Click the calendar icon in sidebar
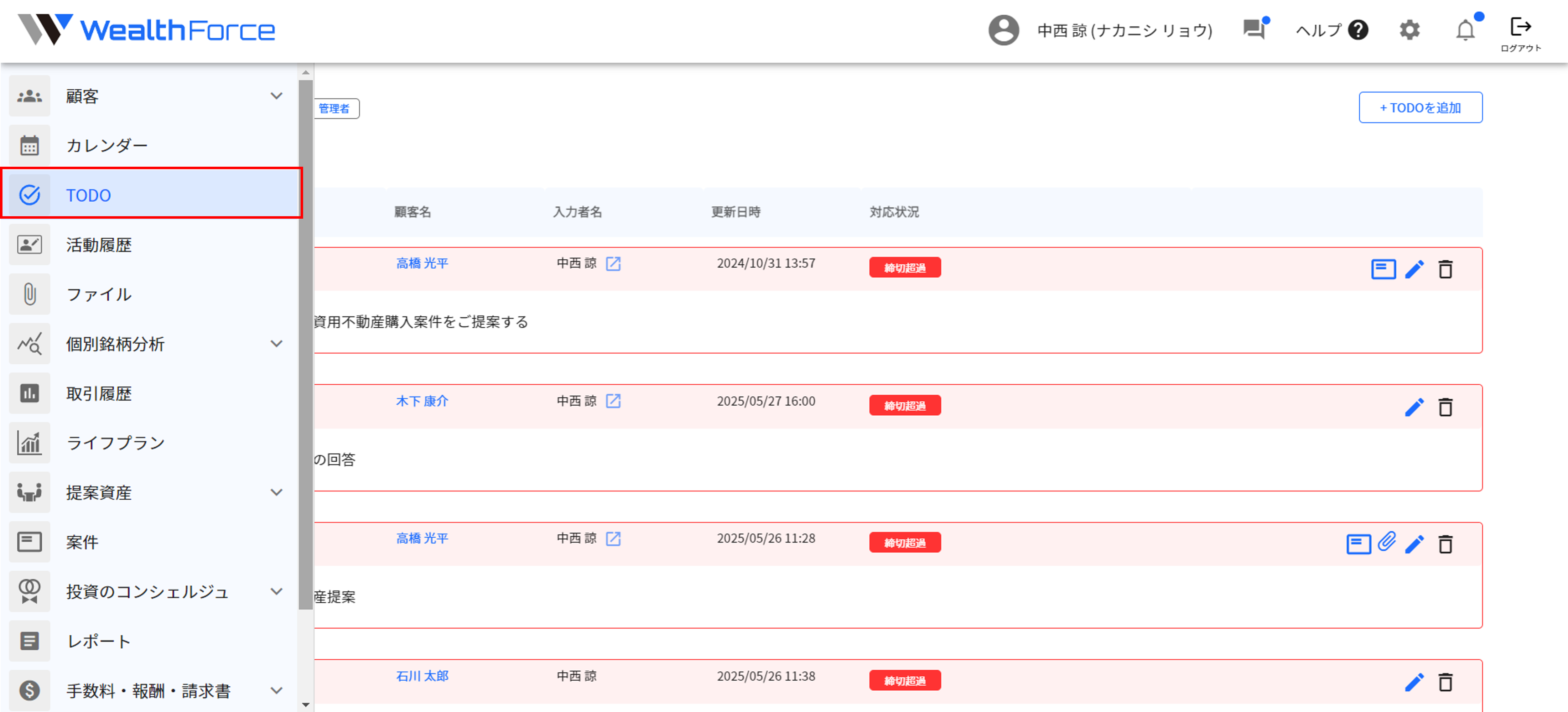The height and width of the screenshot is (712, 1568). 29,146
